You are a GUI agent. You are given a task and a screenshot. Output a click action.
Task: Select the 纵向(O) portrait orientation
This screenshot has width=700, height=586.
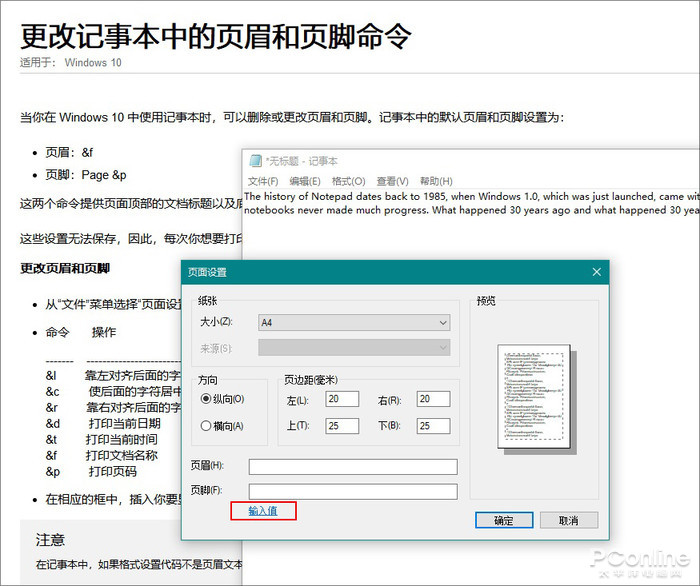(x=222, y=399)
